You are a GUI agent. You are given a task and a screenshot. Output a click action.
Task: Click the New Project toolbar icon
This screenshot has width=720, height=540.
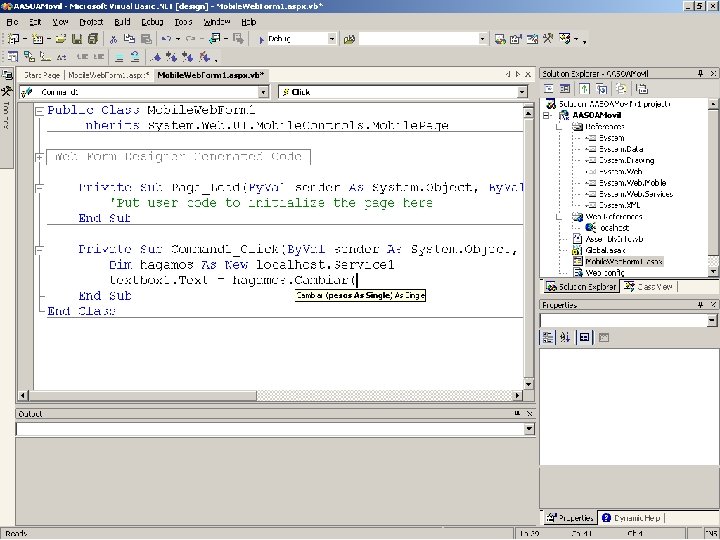13,39
